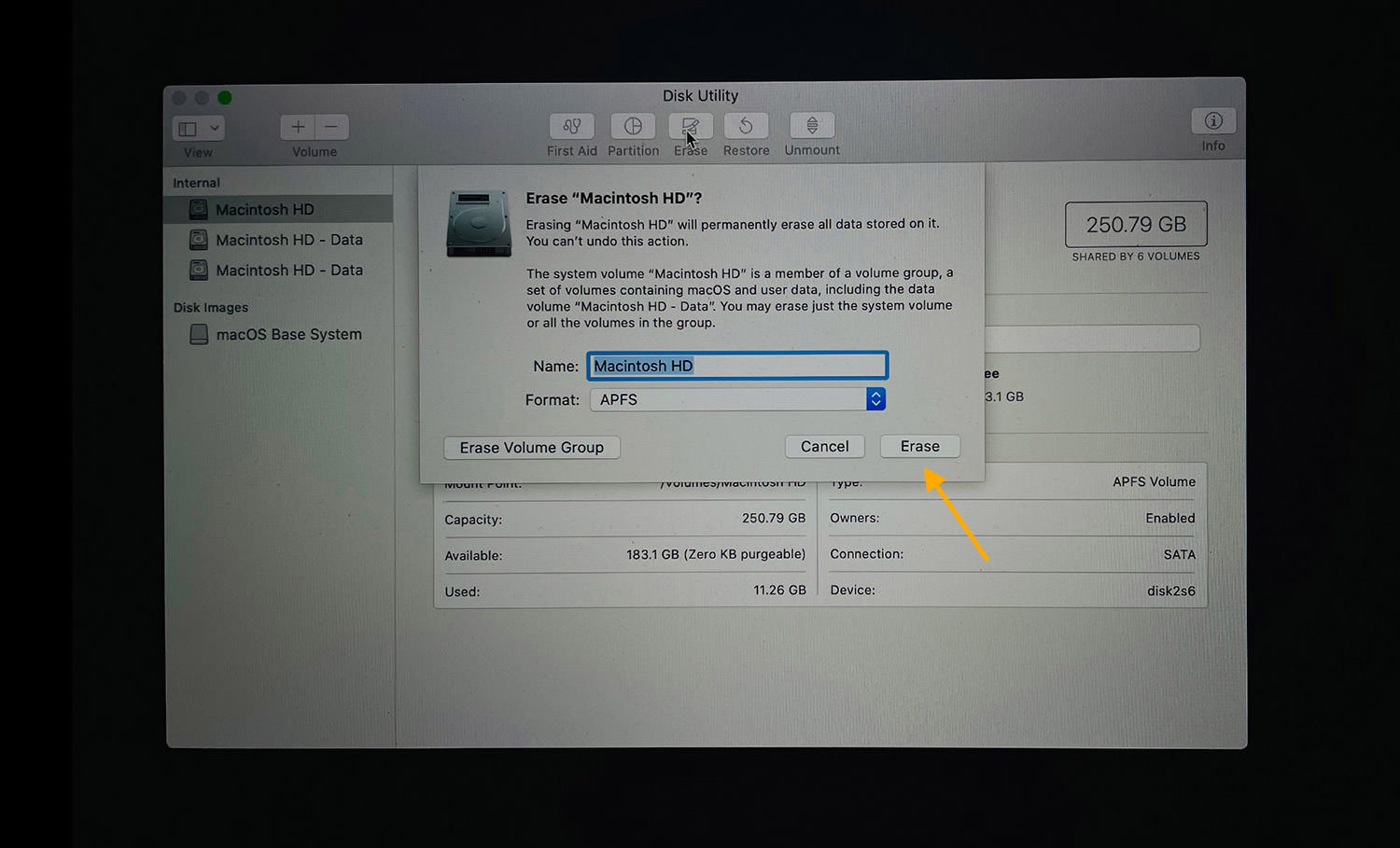
Task: Click the Internal sidebar section header
Action: click(x=196, y=183)
